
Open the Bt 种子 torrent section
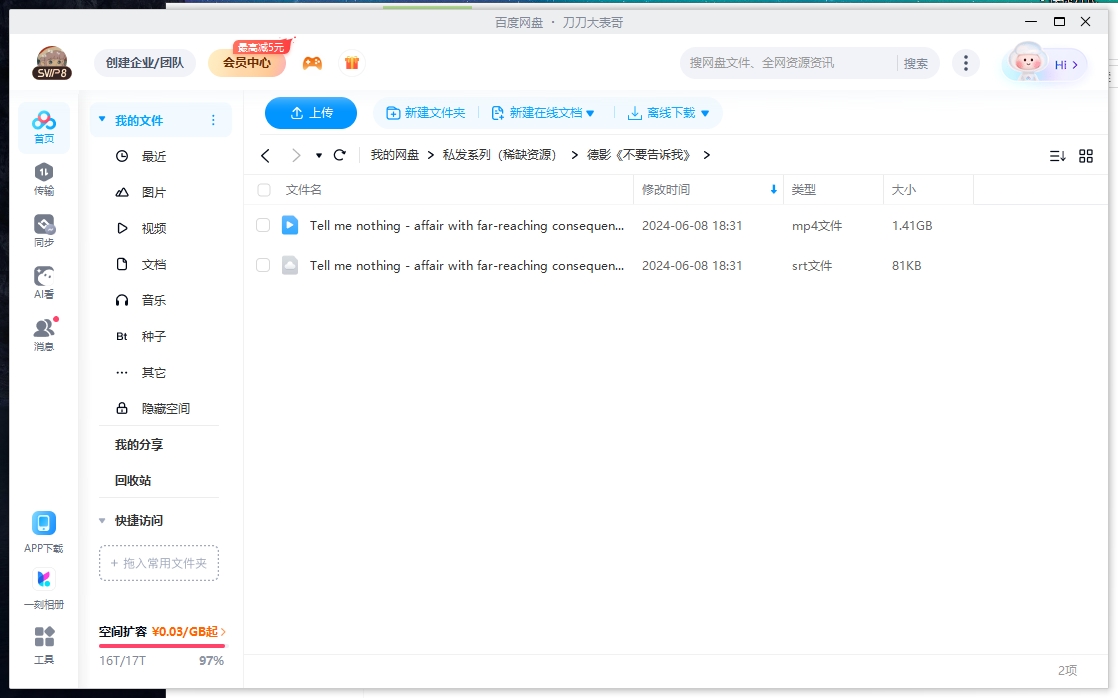(152, 336)
